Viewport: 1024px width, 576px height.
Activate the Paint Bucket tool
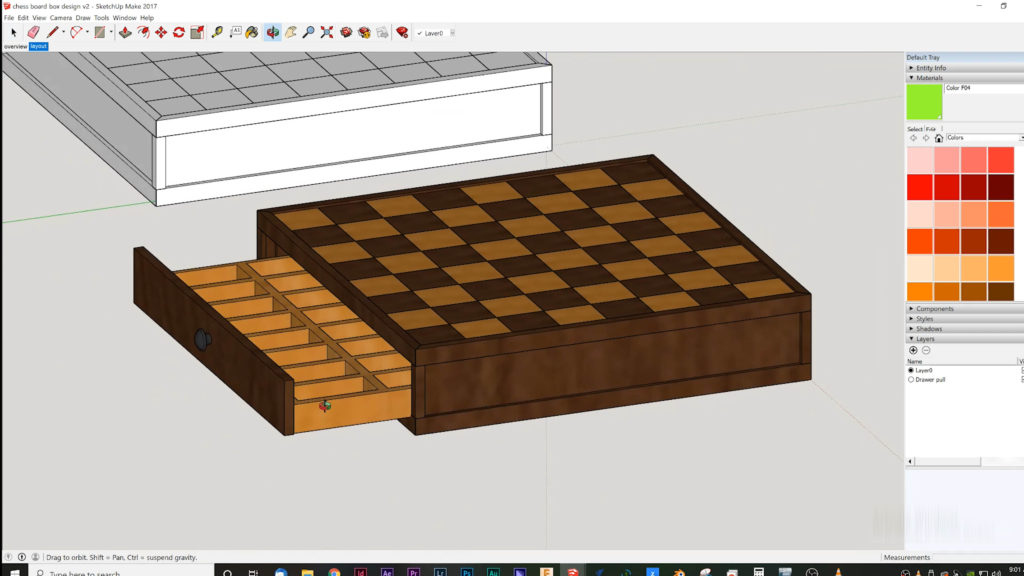click(x=252, y=33)
